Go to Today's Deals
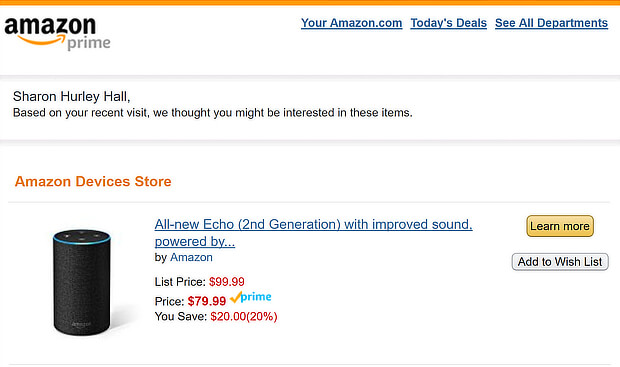Viewport: 620px width, 367px height. click(x=448, y=23)
